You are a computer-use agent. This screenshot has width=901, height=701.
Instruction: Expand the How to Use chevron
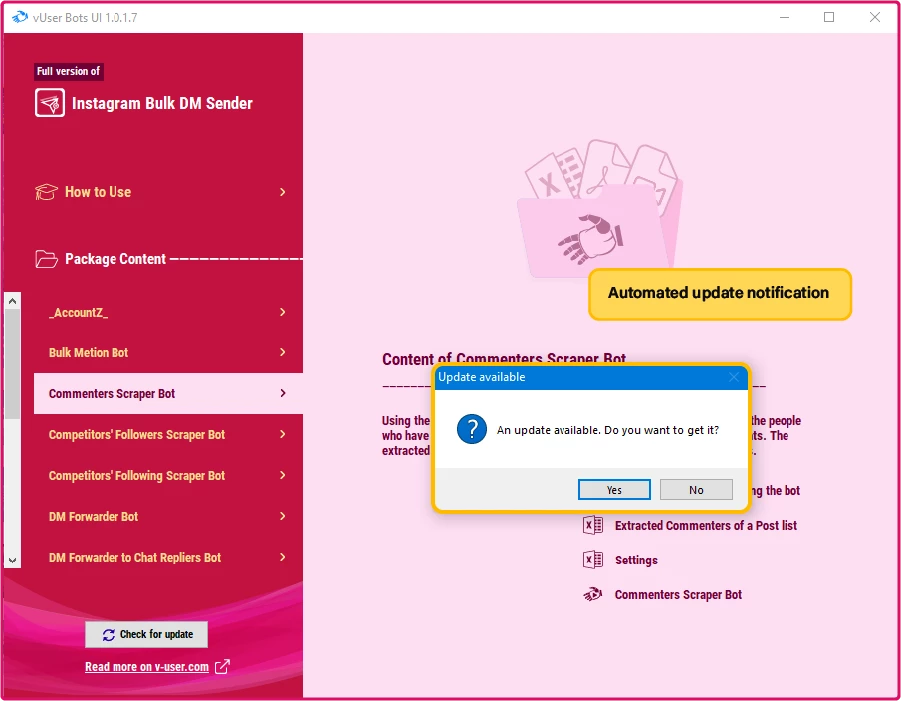coord(283,192)
